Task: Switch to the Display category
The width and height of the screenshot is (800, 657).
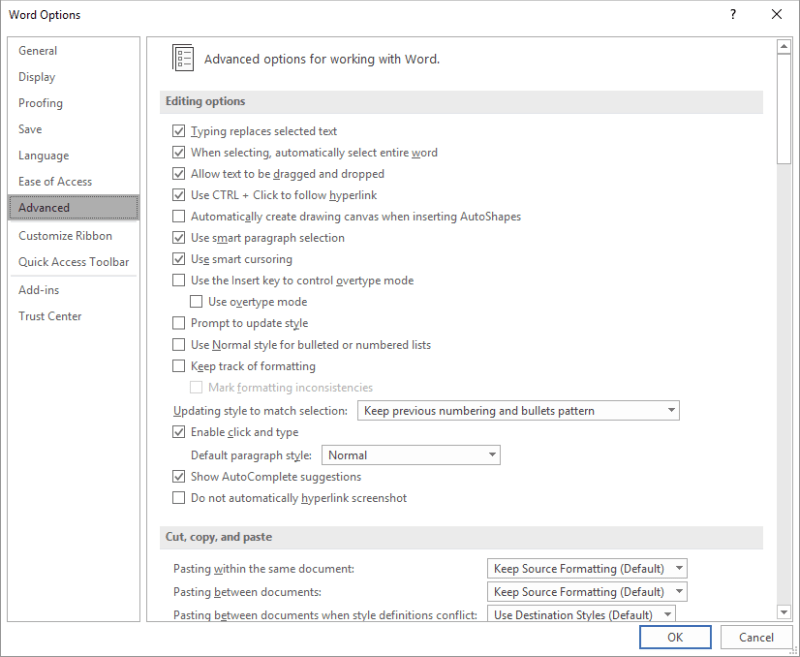Action: [x=37, y=77]
